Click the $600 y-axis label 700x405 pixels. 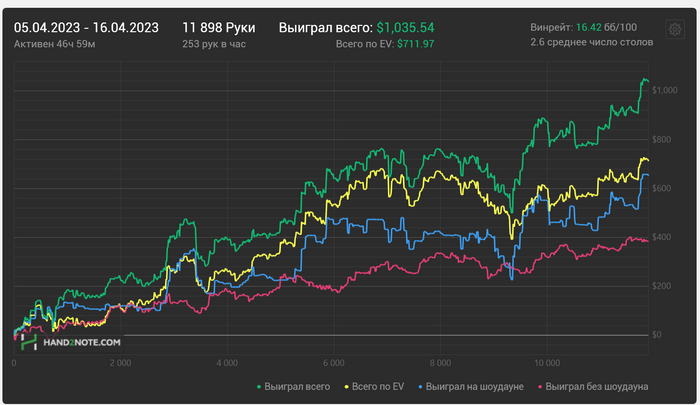pyautogui.click(x=661, y=188)
